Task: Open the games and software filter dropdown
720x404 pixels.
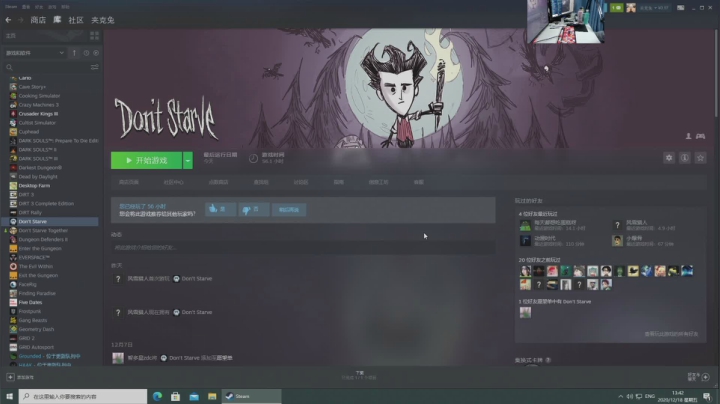Action: pyautogui.click(x=35, y=53)
